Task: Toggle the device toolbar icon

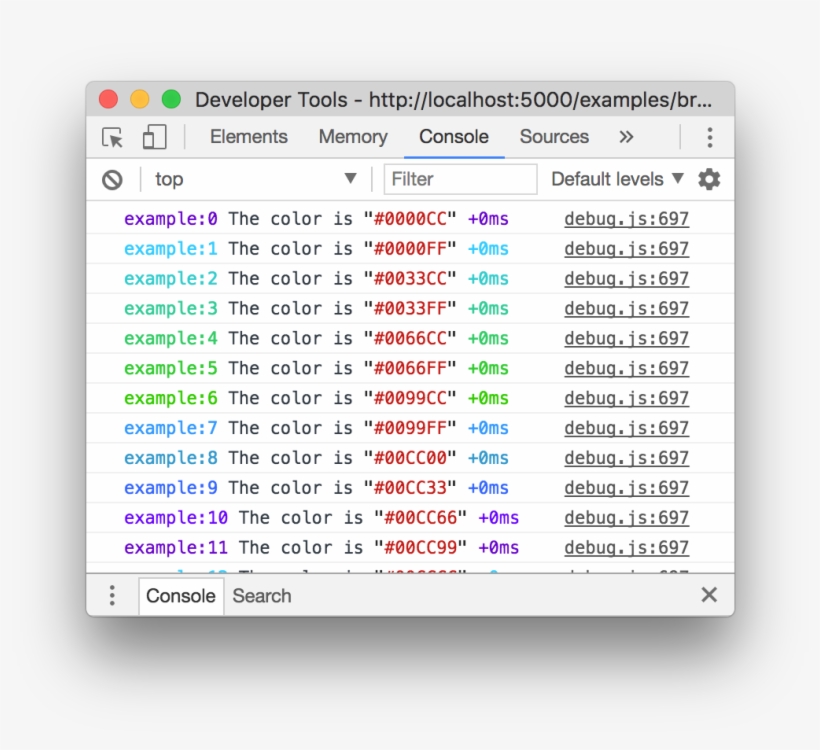Action: point(154,138)
